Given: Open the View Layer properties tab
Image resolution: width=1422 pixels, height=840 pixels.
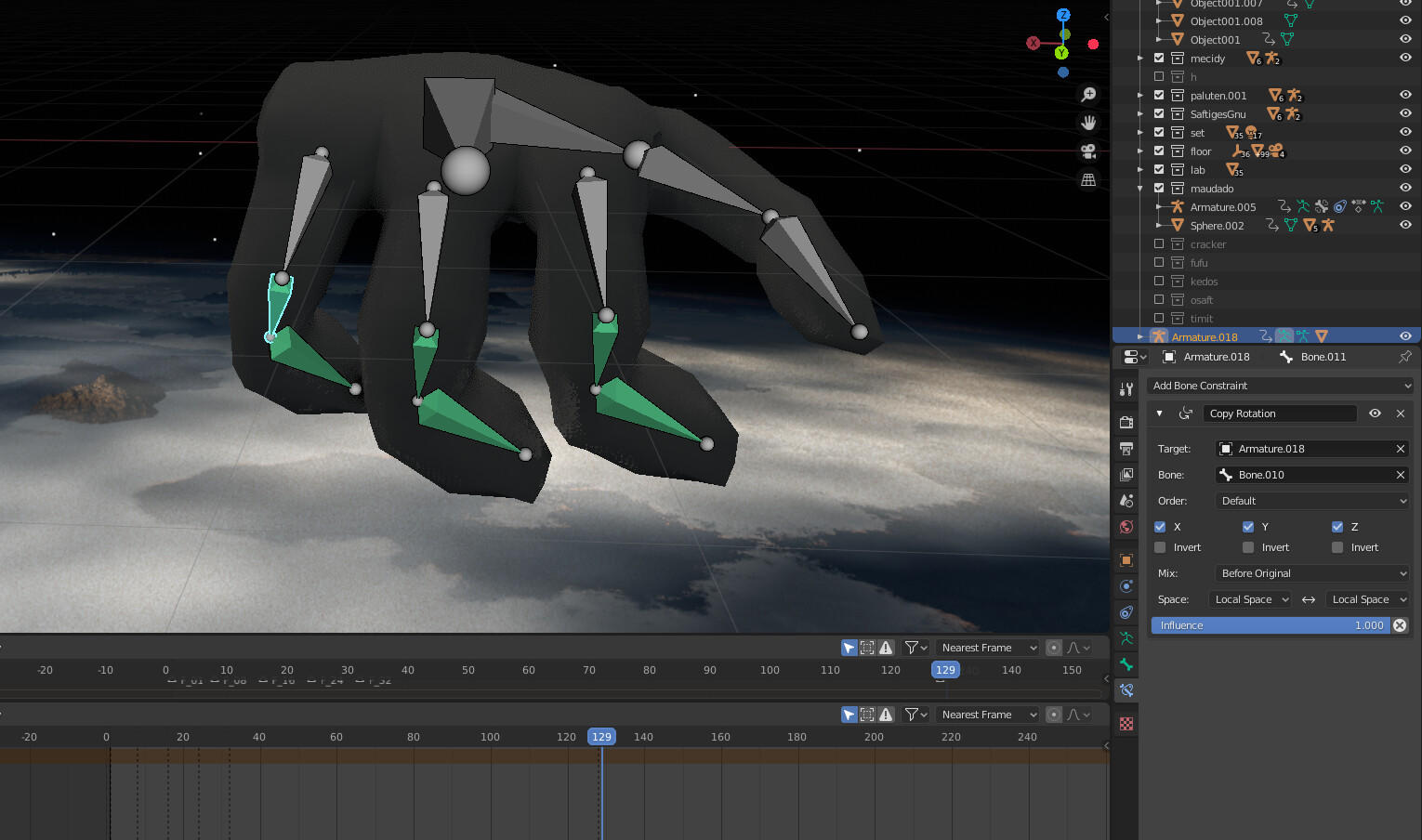Looking at the screenshot, I should click(1126, 475).
